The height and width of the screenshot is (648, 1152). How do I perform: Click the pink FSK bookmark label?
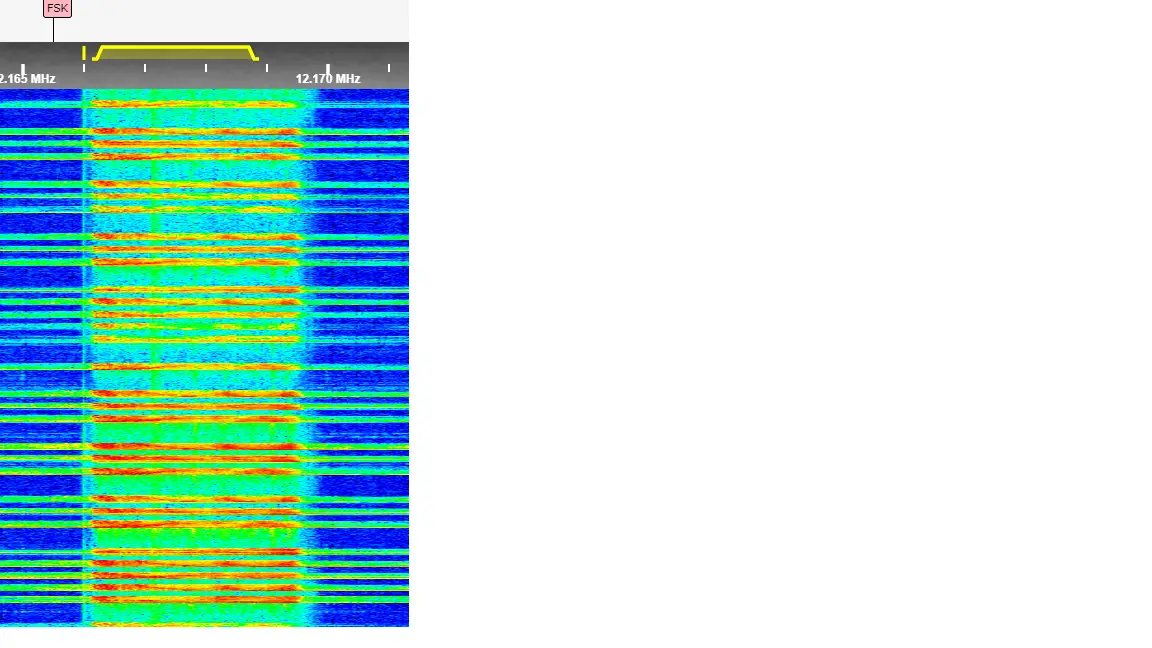[x=57, y=8]
